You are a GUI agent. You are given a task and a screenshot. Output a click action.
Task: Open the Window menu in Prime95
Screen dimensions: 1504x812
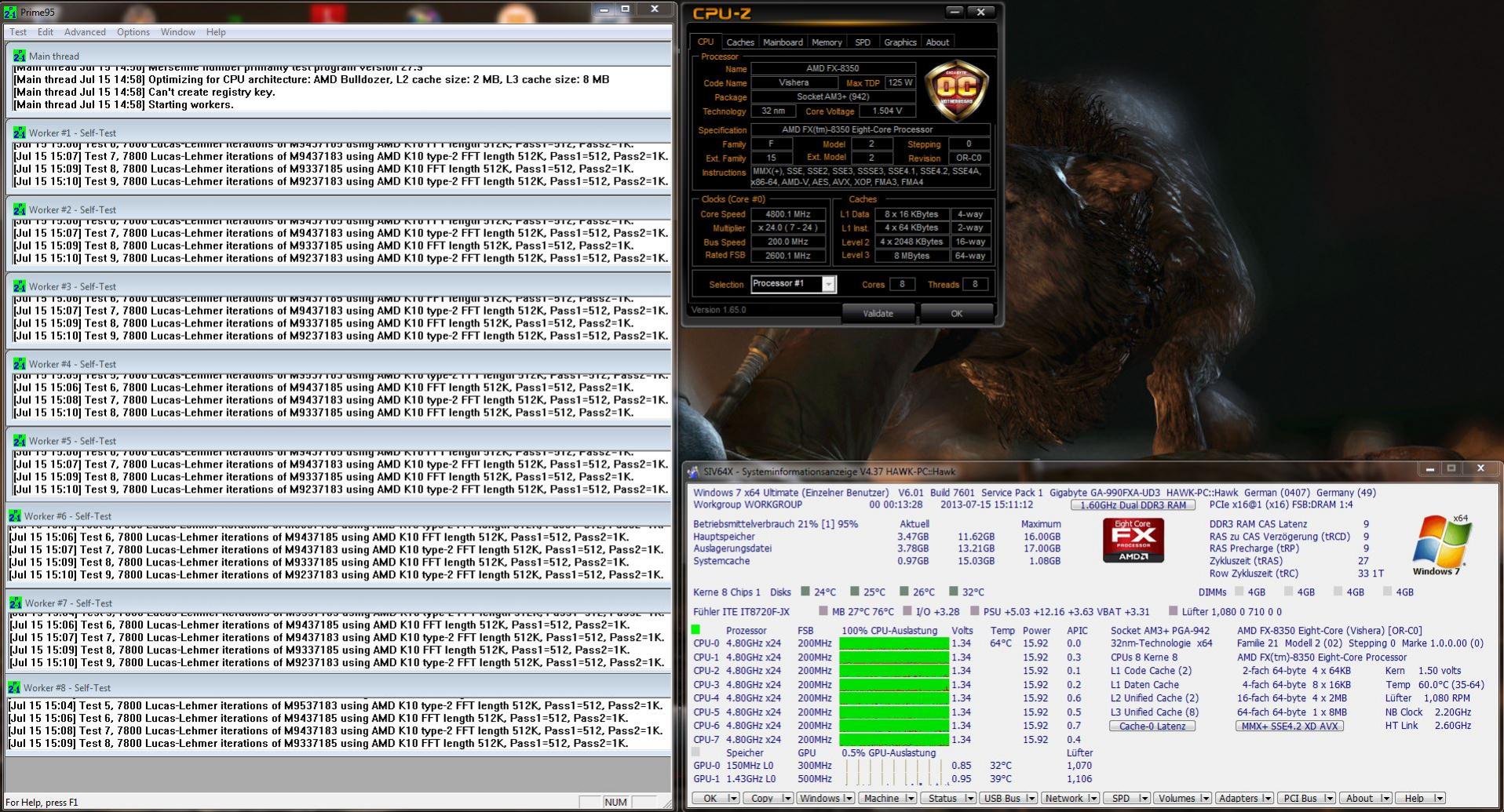click(178, 32)
